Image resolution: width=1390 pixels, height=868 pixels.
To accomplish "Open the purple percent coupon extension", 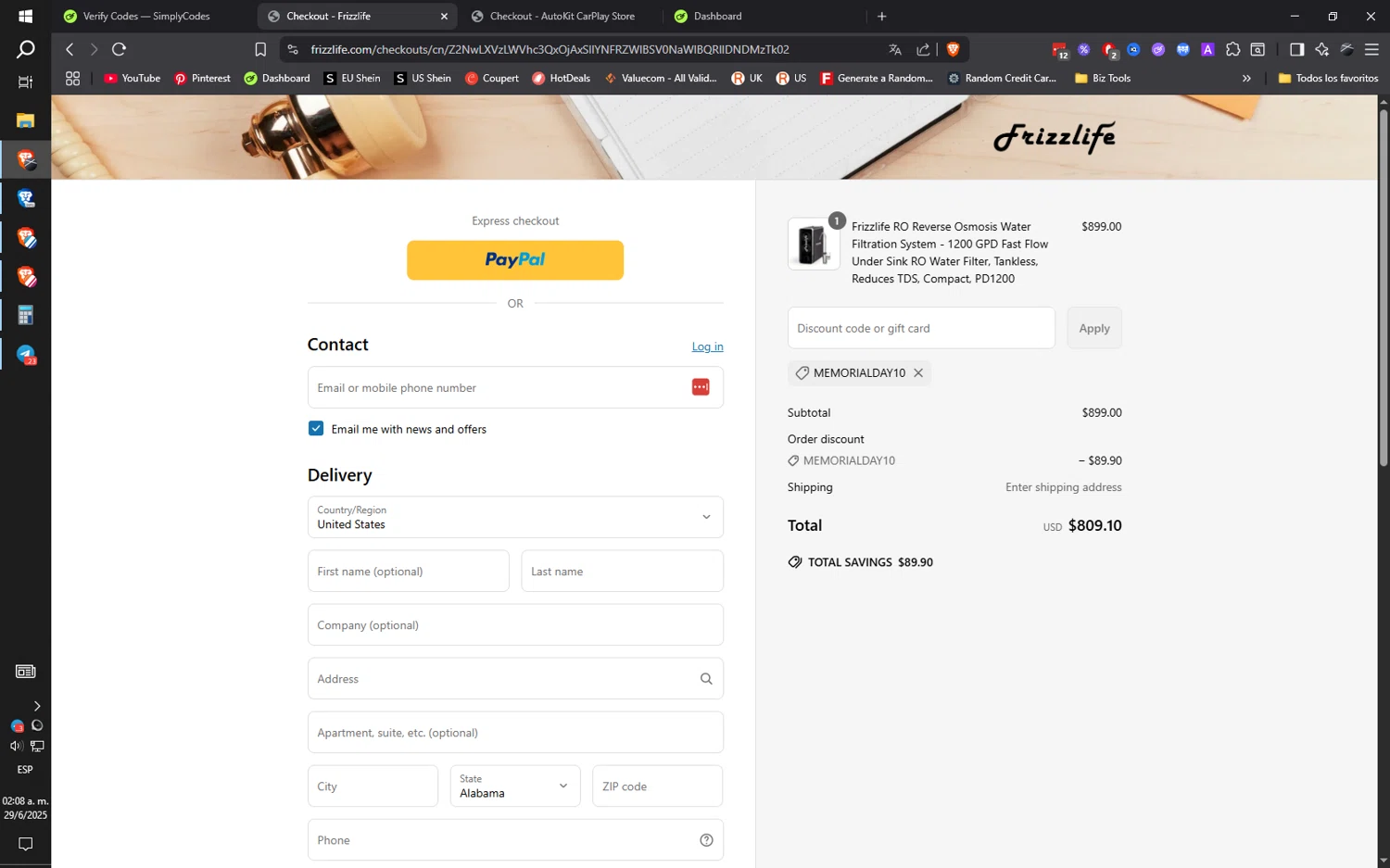I will tap(1084, 49).
